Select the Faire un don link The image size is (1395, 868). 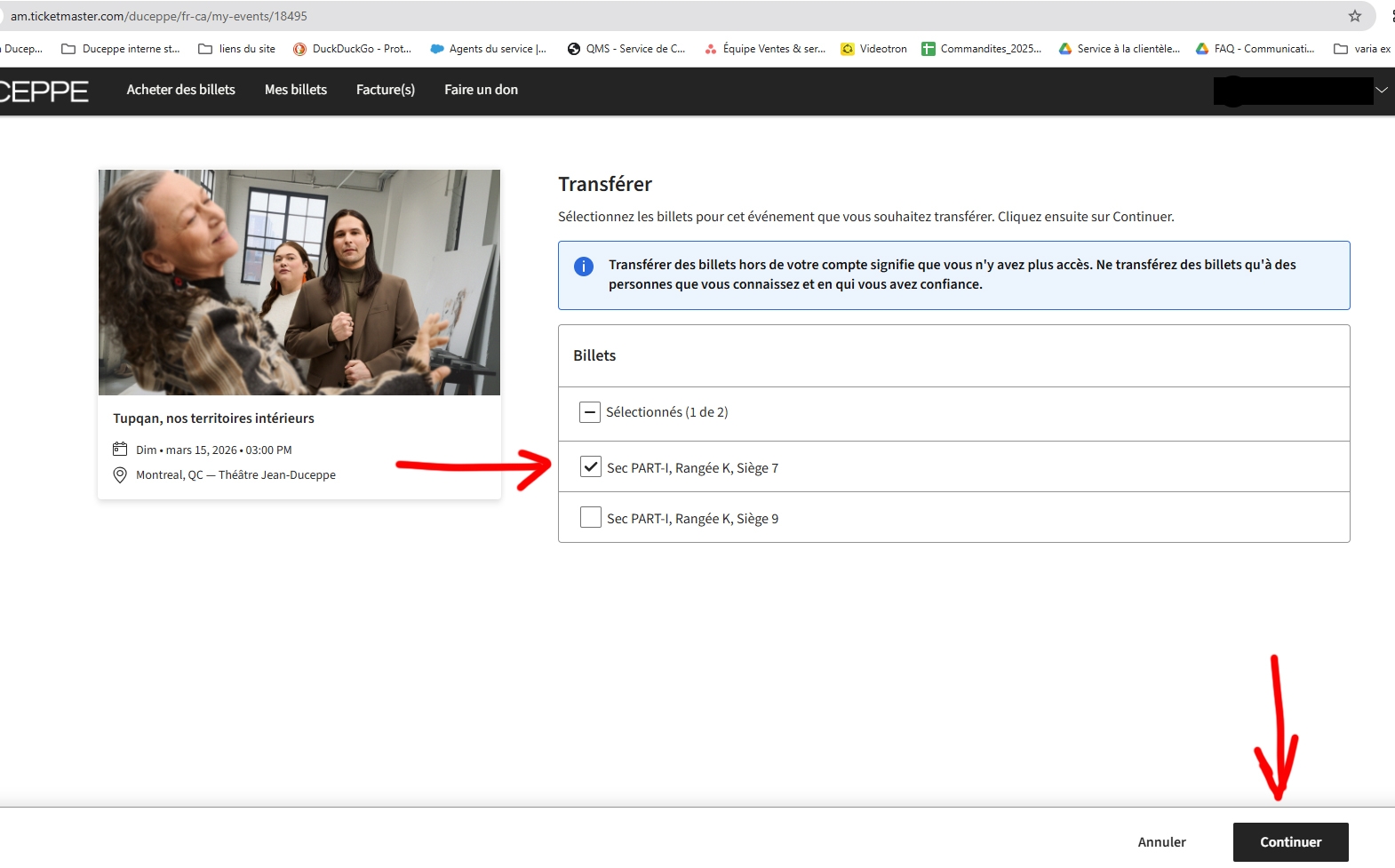coord(481,90)
